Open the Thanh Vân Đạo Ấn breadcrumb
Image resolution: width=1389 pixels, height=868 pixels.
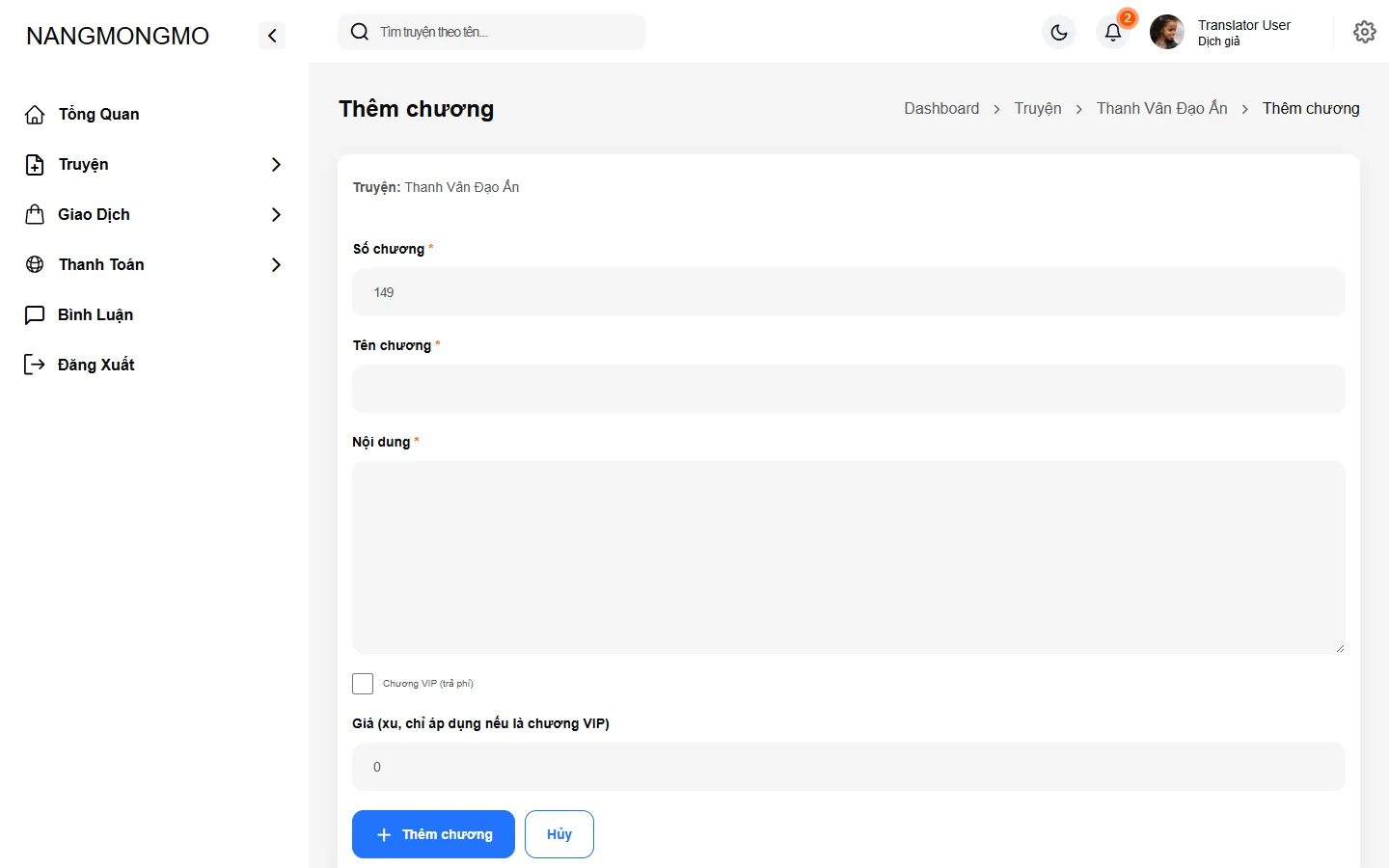coord(1162,108)
